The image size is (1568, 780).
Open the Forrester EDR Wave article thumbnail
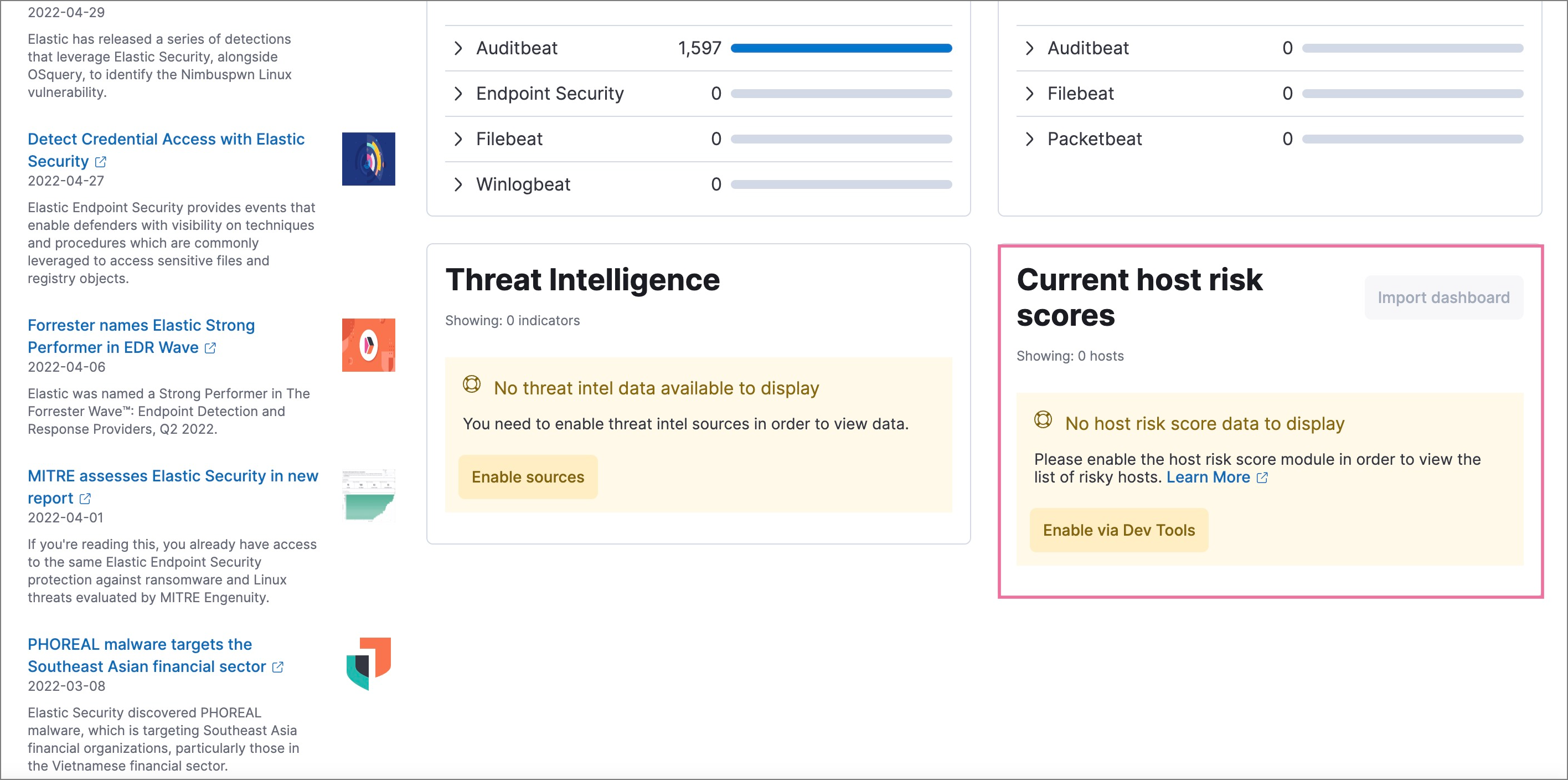coord(368,345)
